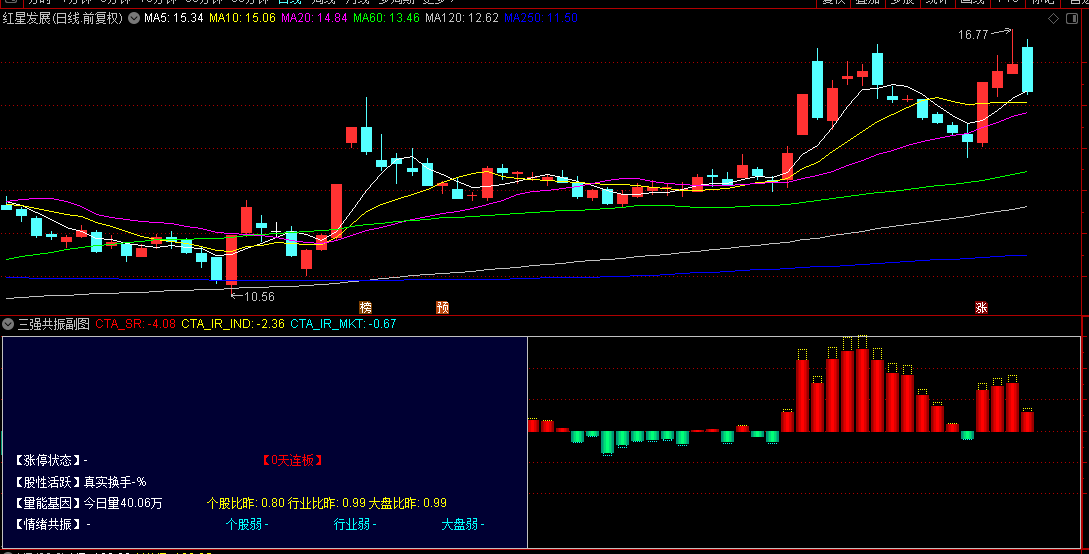This screenshot has width=1089, height=554.
Task: Click the 涨 event marker below chart
Action: pos(981,307)
